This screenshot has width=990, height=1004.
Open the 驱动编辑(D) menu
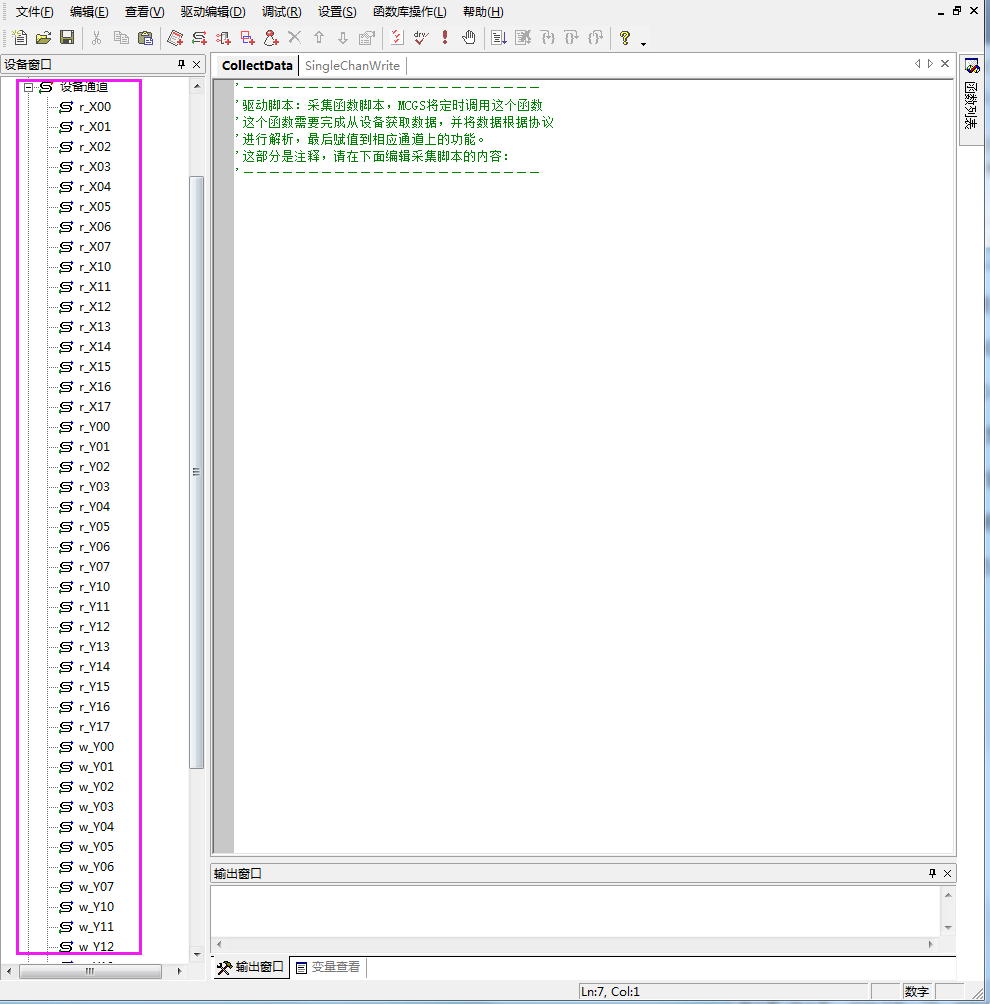[213, 12]
